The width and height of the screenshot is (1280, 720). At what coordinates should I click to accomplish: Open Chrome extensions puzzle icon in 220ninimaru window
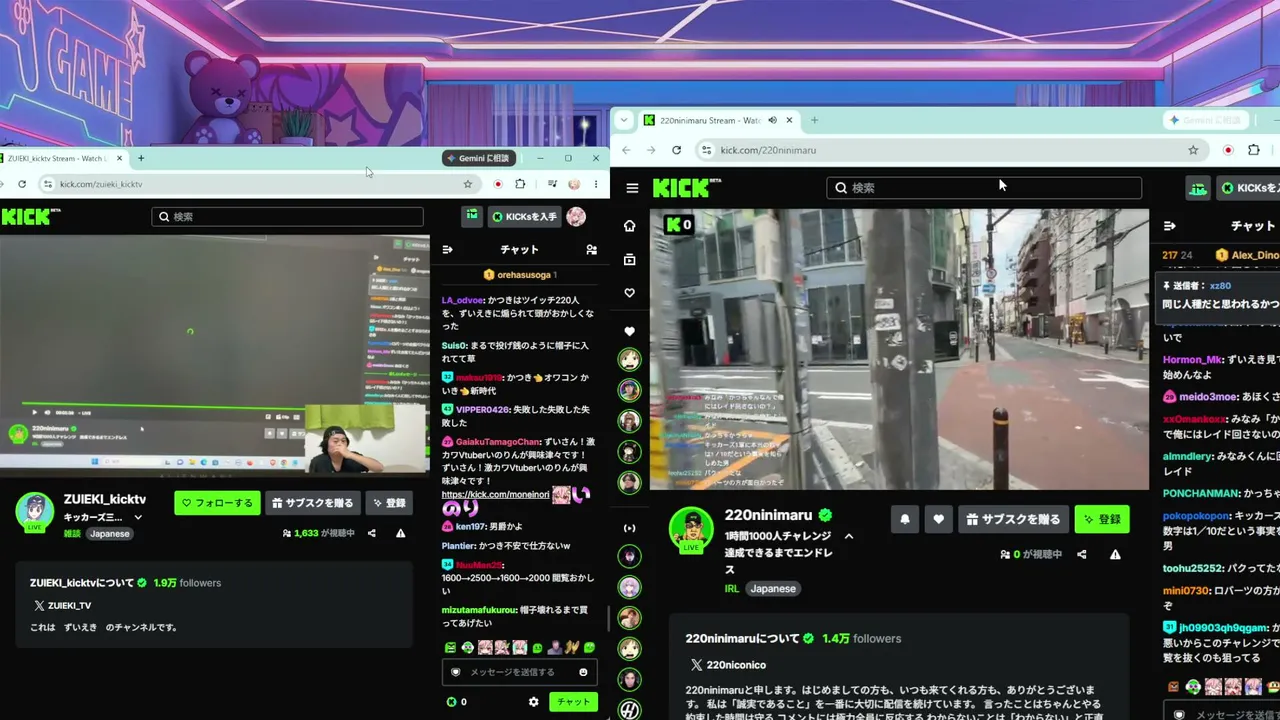pos(1254,150)
